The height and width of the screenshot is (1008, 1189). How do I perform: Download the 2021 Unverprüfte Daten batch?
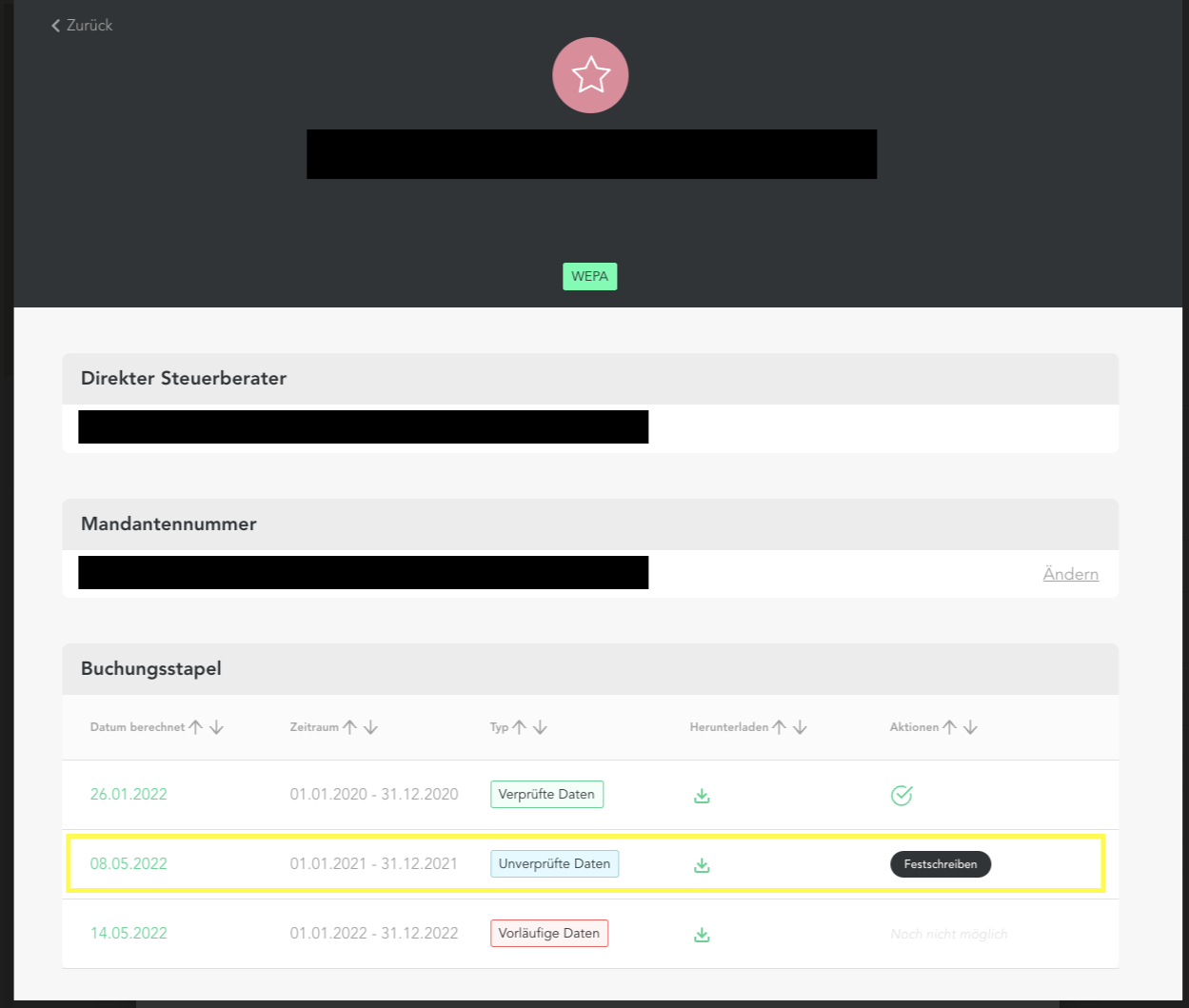[x=702, y=865]
